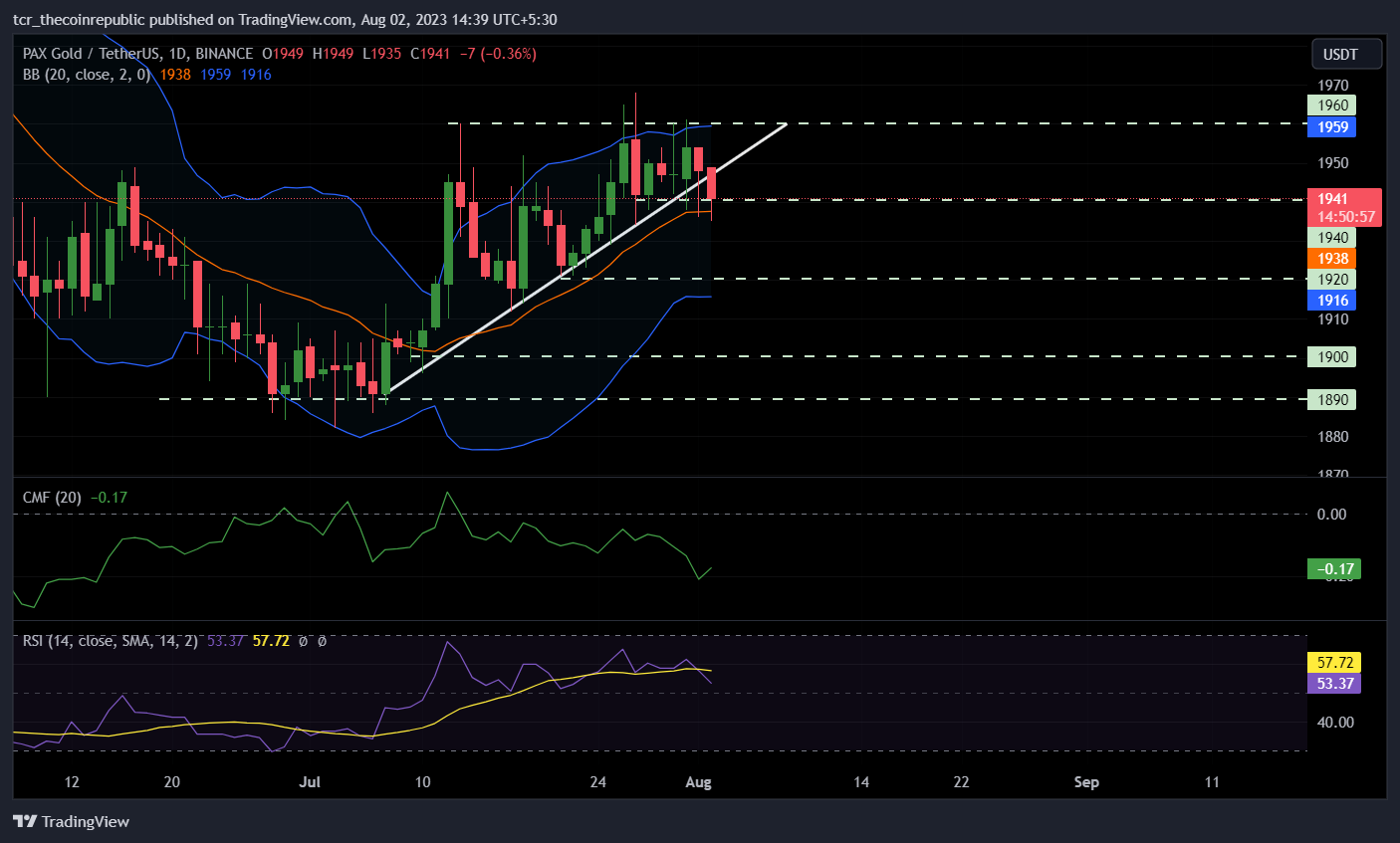This screenshot has width=1400, height=843.
Task: Click the 1890 support level label
Action: [x=1332, y=400]
